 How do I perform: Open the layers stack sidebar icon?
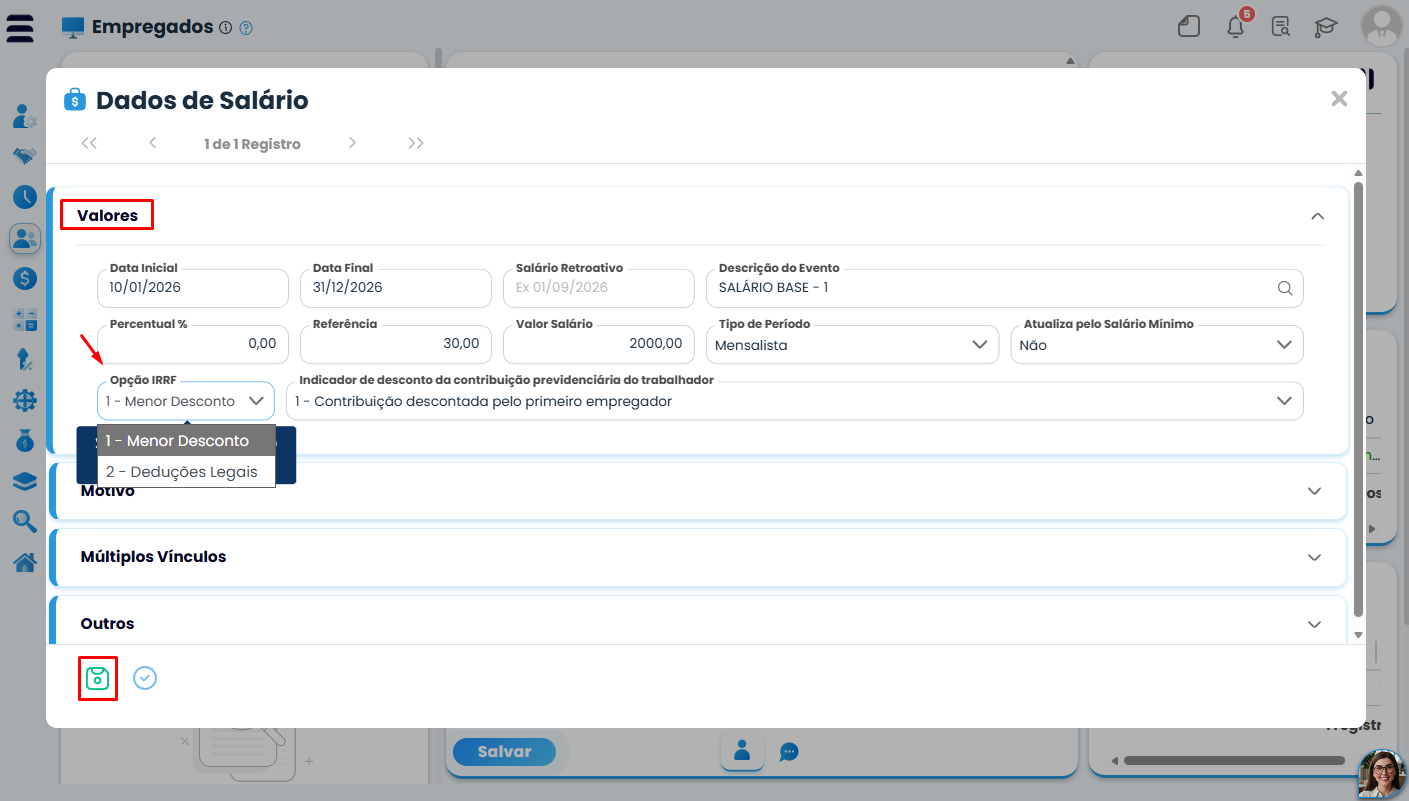[24, 481]
